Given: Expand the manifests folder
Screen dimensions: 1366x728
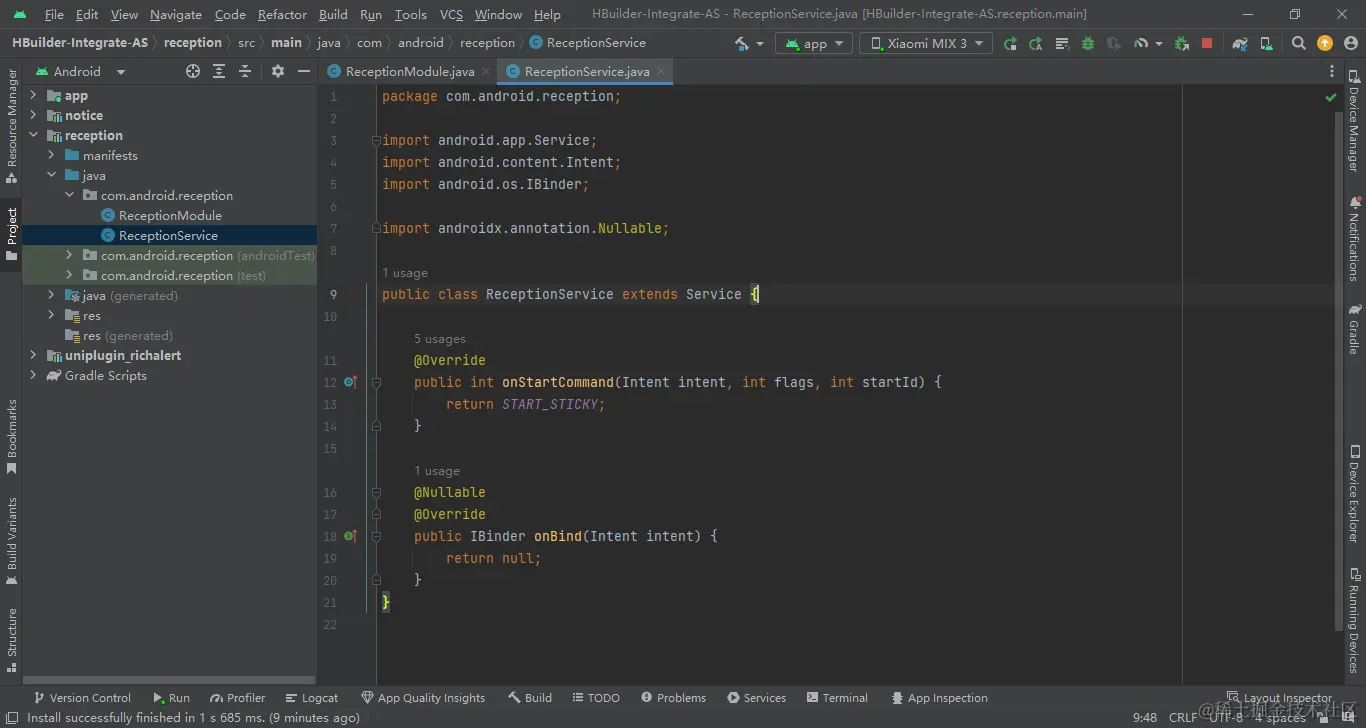Looking at the screenshot, I should click(51, 155).
